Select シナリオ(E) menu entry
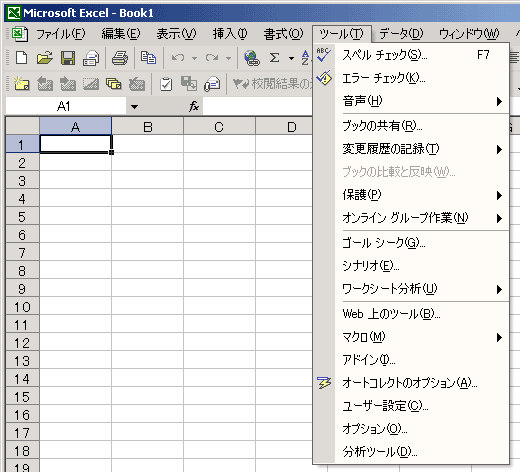520x472 pixels. (411, 266)
